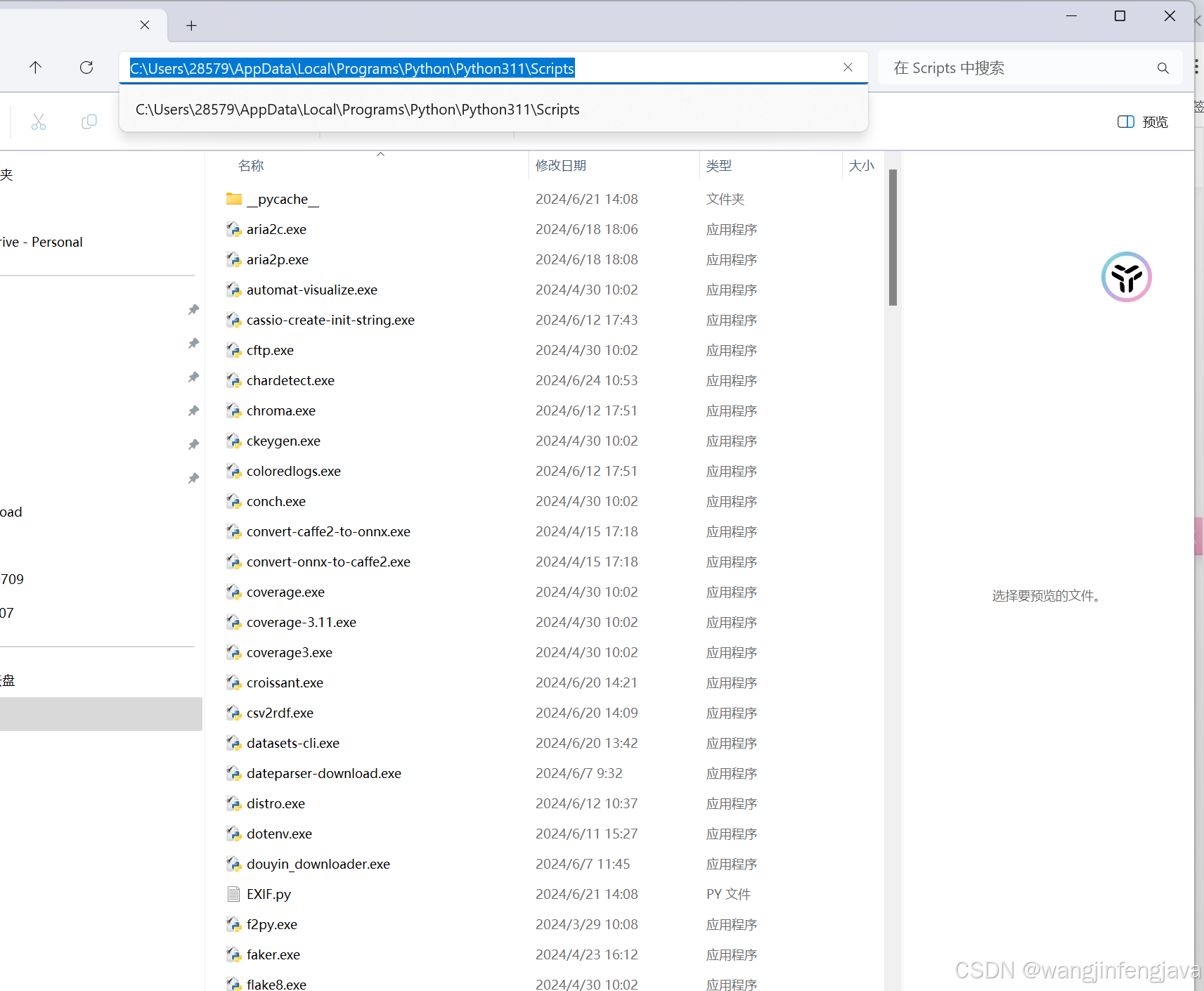Select faker.exe icon
Viewport: 1204px width, 991px height.
point(234,954)
